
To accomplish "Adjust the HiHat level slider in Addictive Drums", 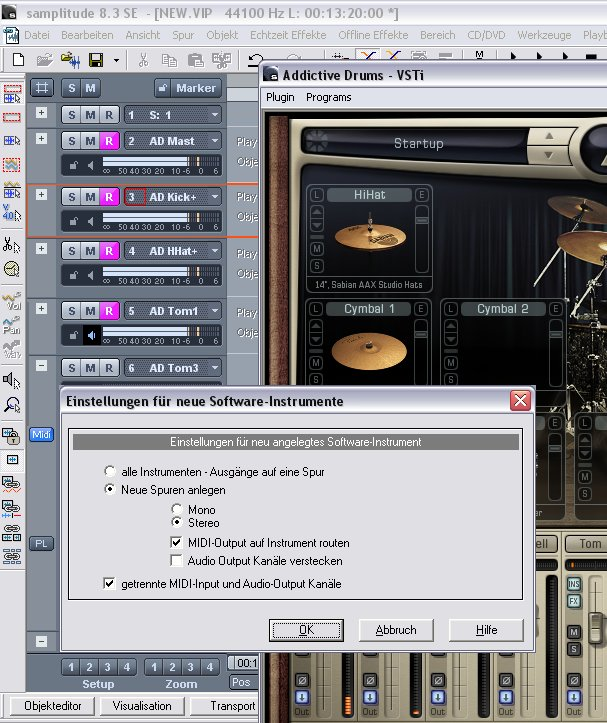I will [x=422, y=220].
